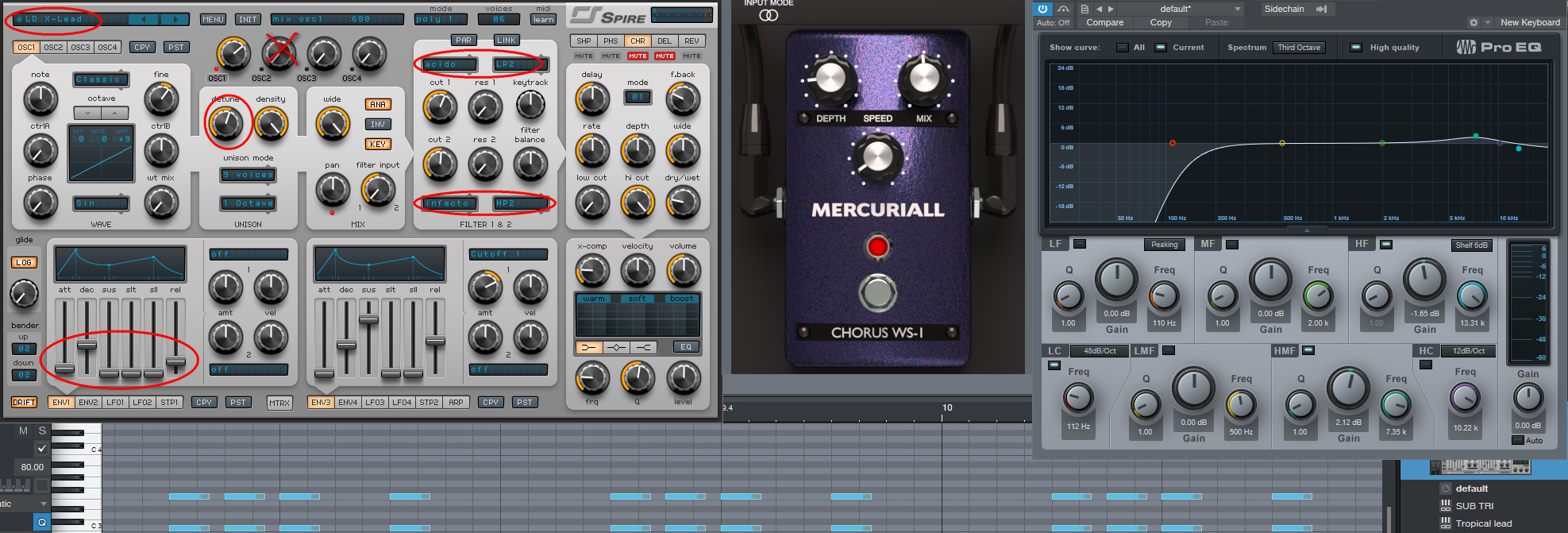Open the default* preset dropdown in Pro EQ
The image size is (1568, 533).
click(x=1181, y=9)
